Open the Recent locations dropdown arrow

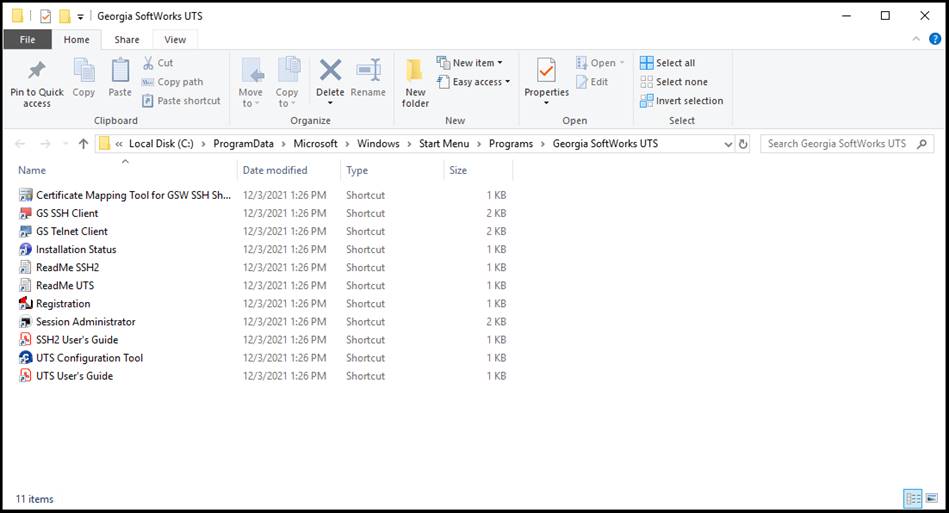(x=65, y=144)
